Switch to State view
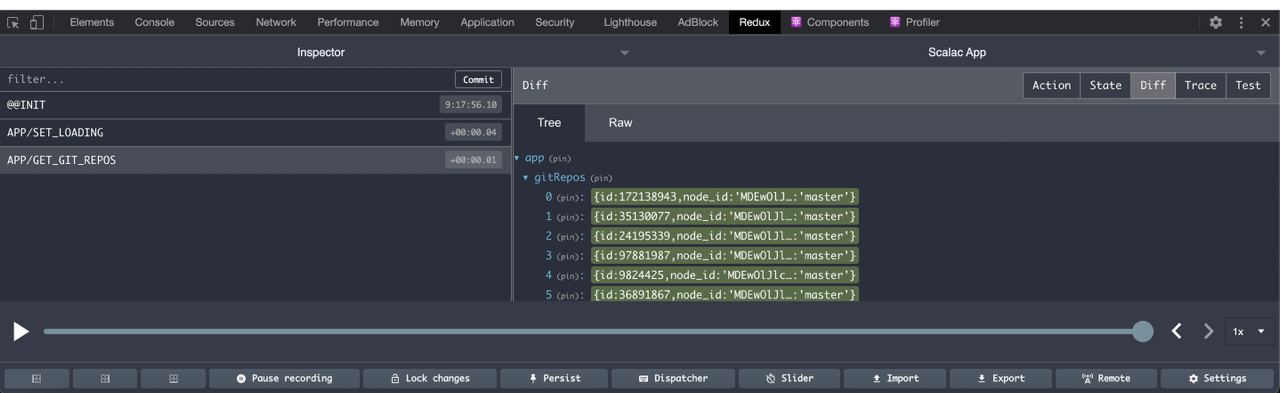Image resolution: width=1280 pixels, height=393 pixels. [x=1105, y=85]
